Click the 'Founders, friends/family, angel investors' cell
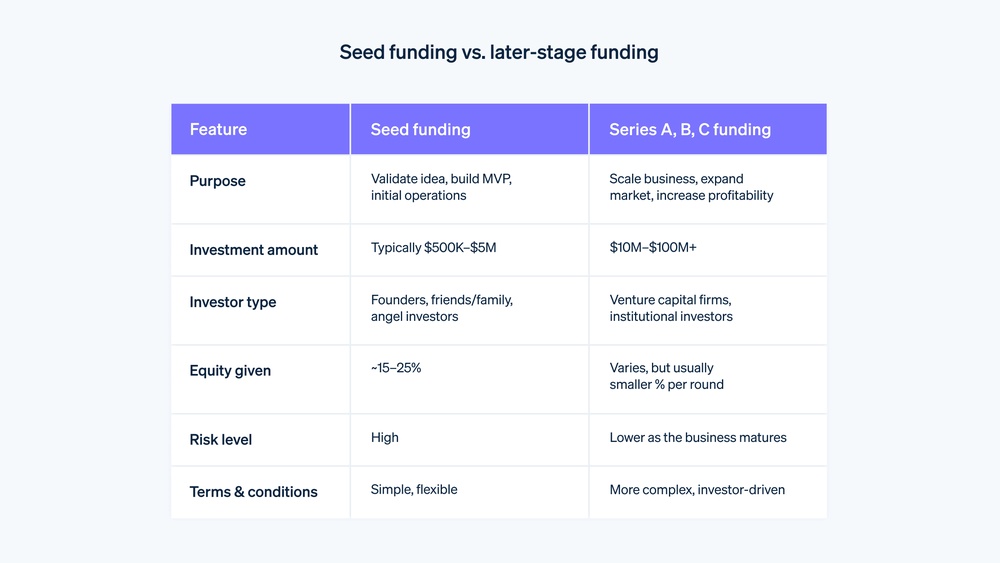Screen dimensions: 1000x563 pyautogui.click(x=441, y=308)
